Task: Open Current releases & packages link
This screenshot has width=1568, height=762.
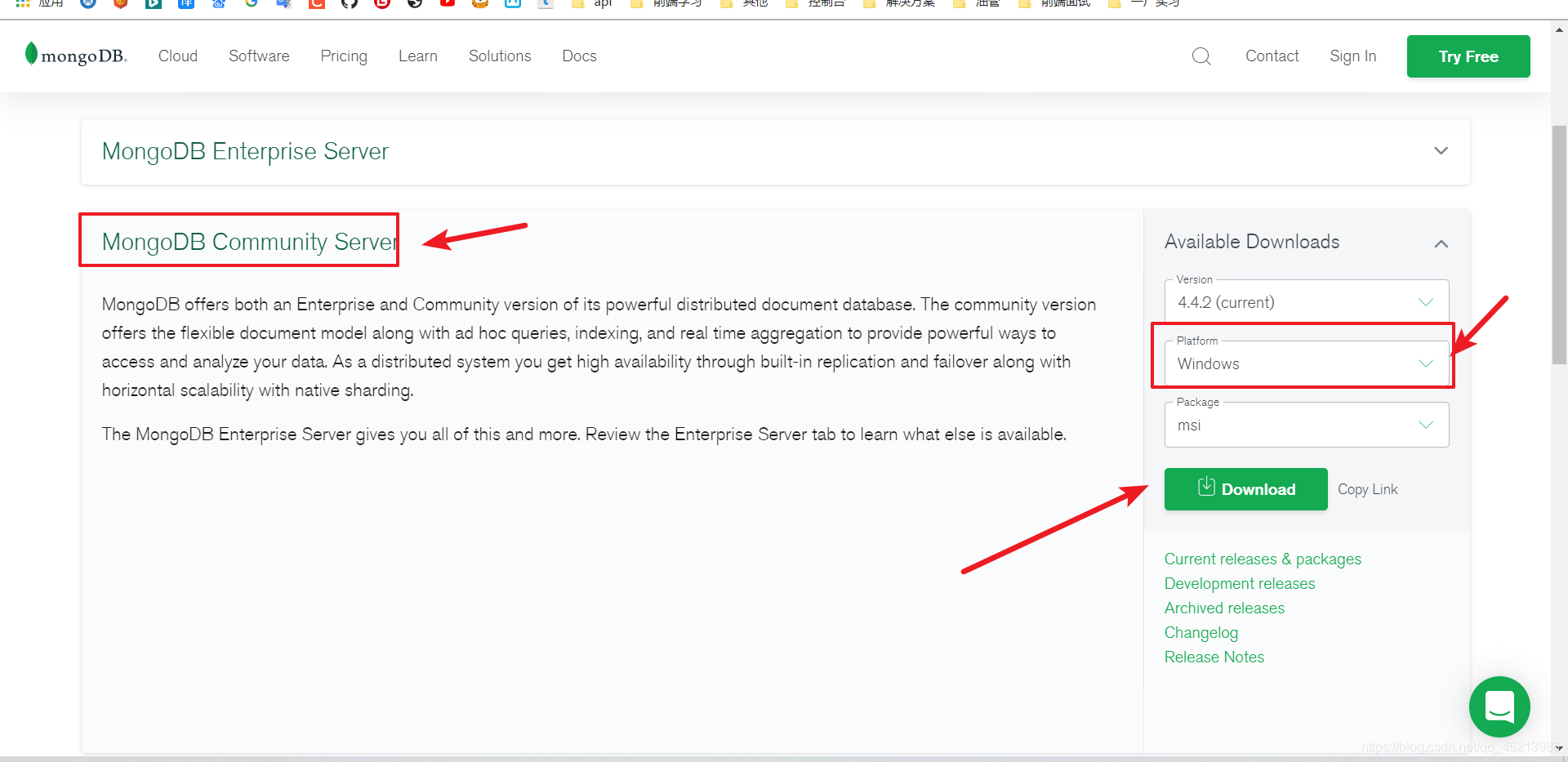Action: [x=1263, y=559]
